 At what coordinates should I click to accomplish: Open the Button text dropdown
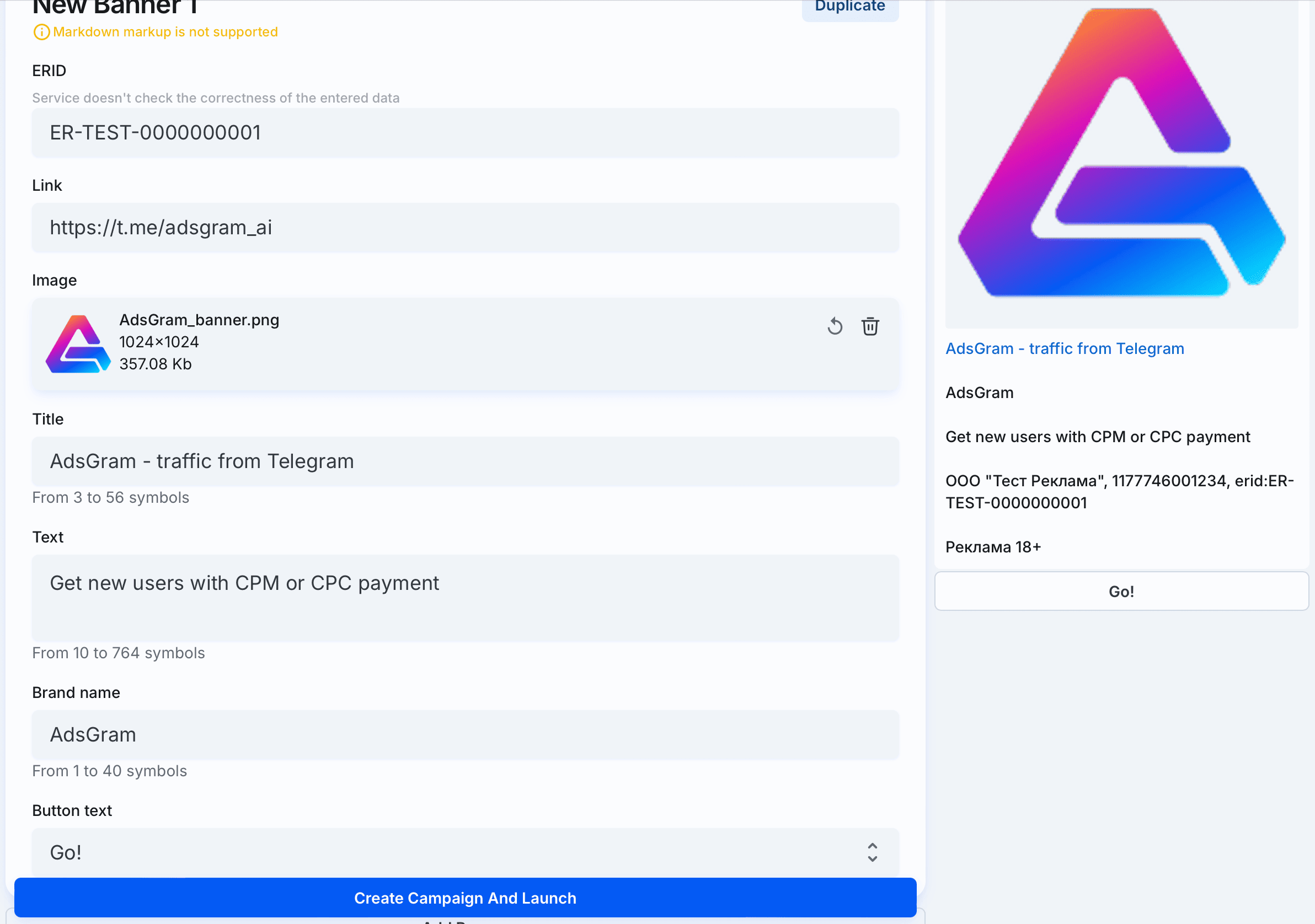(x=465, y=852)
